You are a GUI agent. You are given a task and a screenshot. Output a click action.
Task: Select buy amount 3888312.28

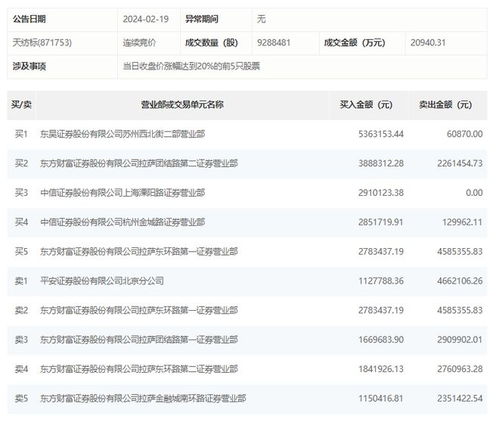[381, 163]
